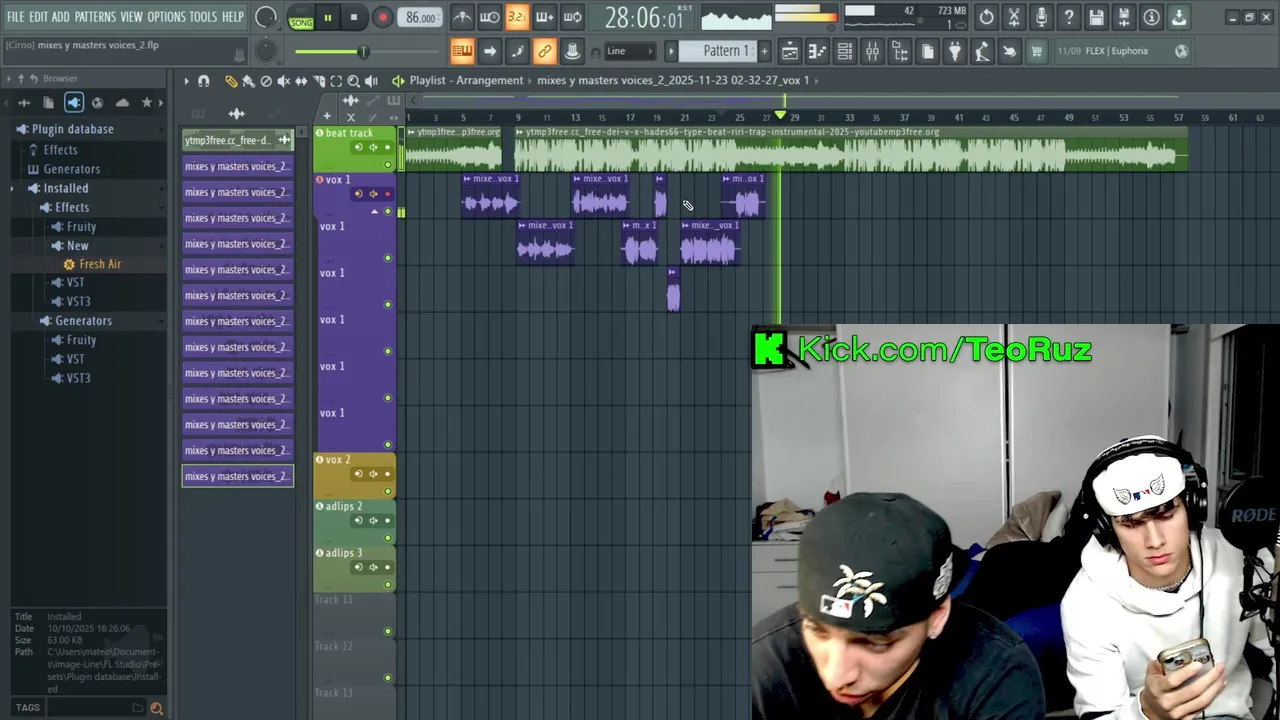Viewport: 1280px width, 720px height.
Task: Open the VIEW menu
Action: click(x=132, y=17)
